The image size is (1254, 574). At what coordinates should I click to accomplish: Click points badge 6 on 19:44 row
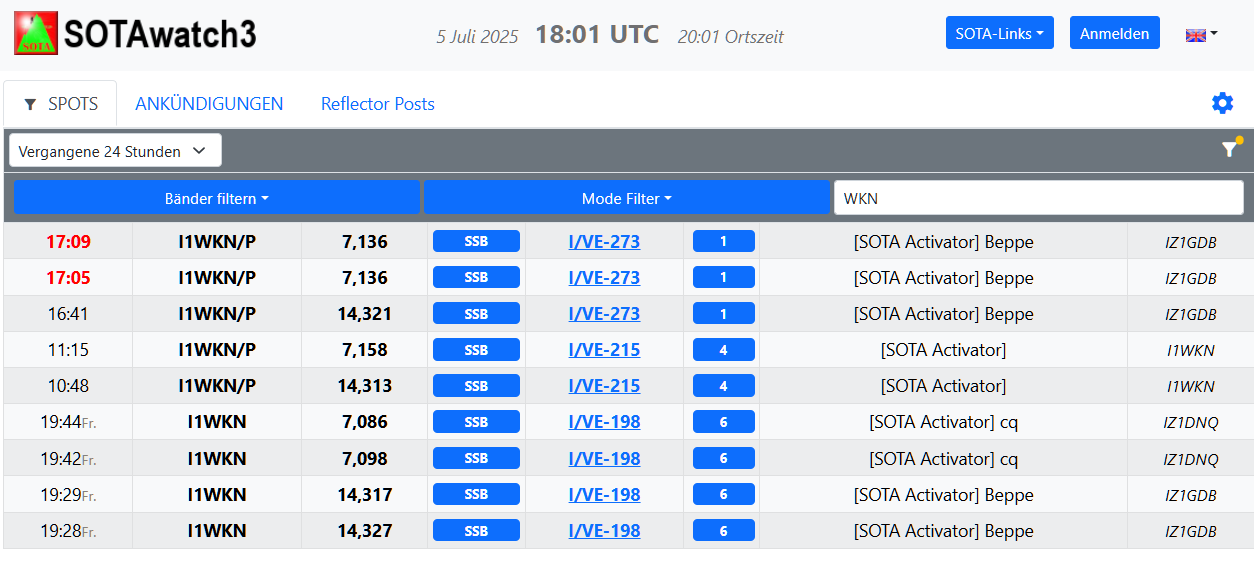pyautogui.click(x=723, y=422)
